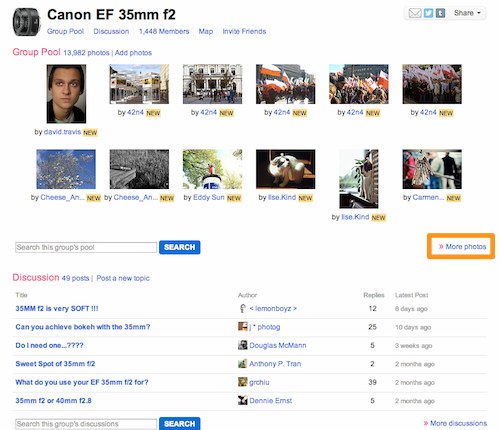Open grchiu avatar icon
Image resolution: width=500 pixels, height=430 pixels.
pos(243,382)
